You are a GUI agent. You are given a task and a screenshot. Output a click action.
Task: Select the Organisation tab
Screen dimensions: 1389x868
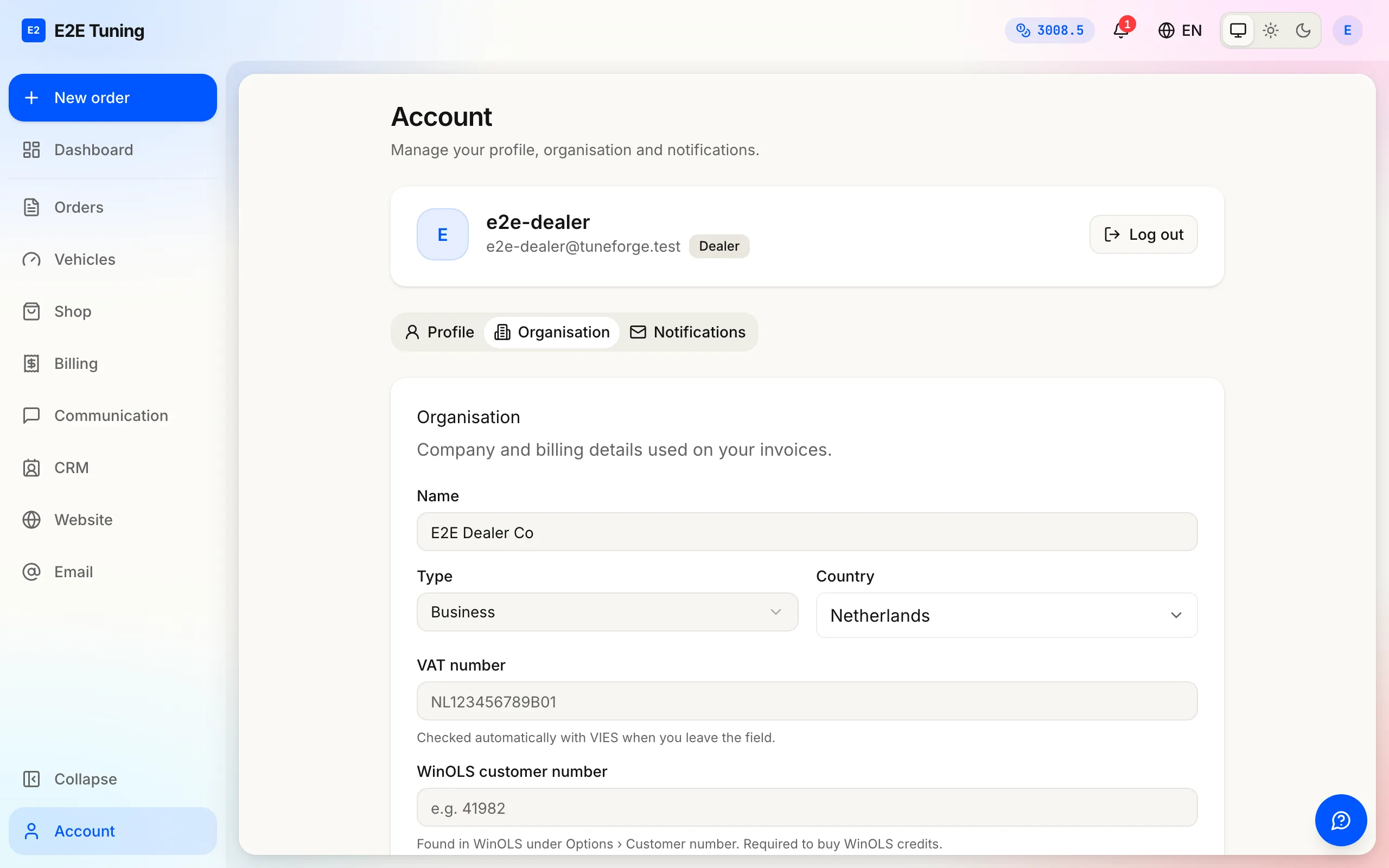point(552,333)
